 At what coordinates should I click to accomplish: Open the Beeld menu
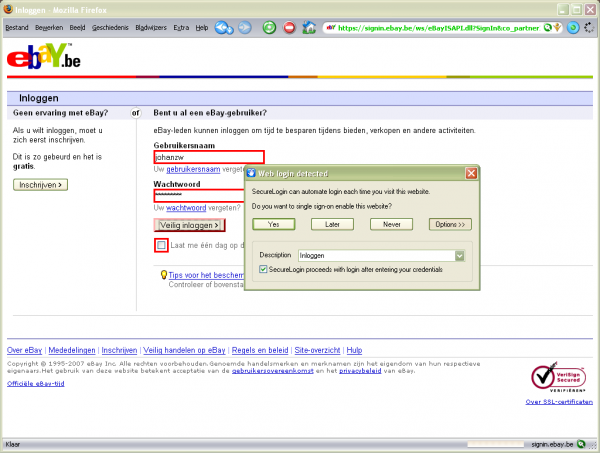pos(77,28)
